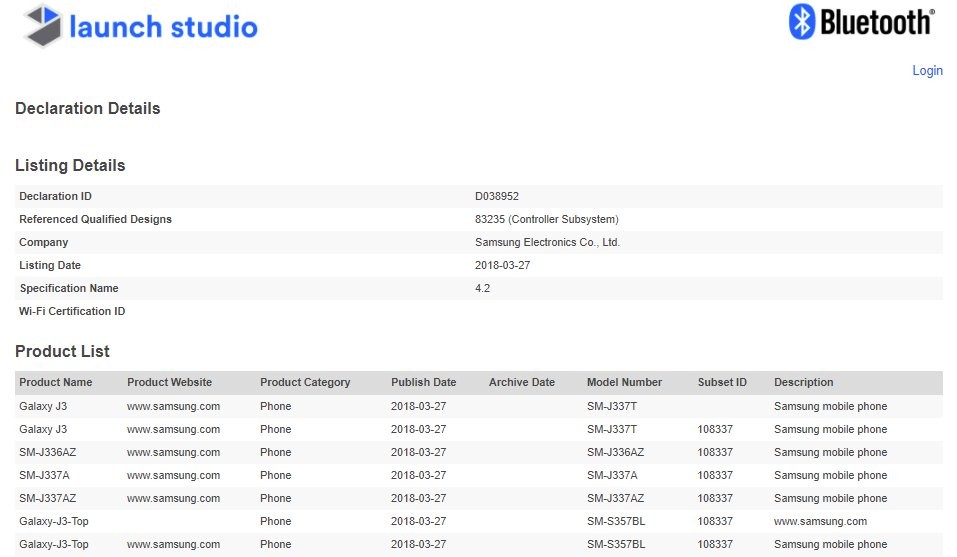
Task: Click the Product Website column header
Action: coord(169,382)
